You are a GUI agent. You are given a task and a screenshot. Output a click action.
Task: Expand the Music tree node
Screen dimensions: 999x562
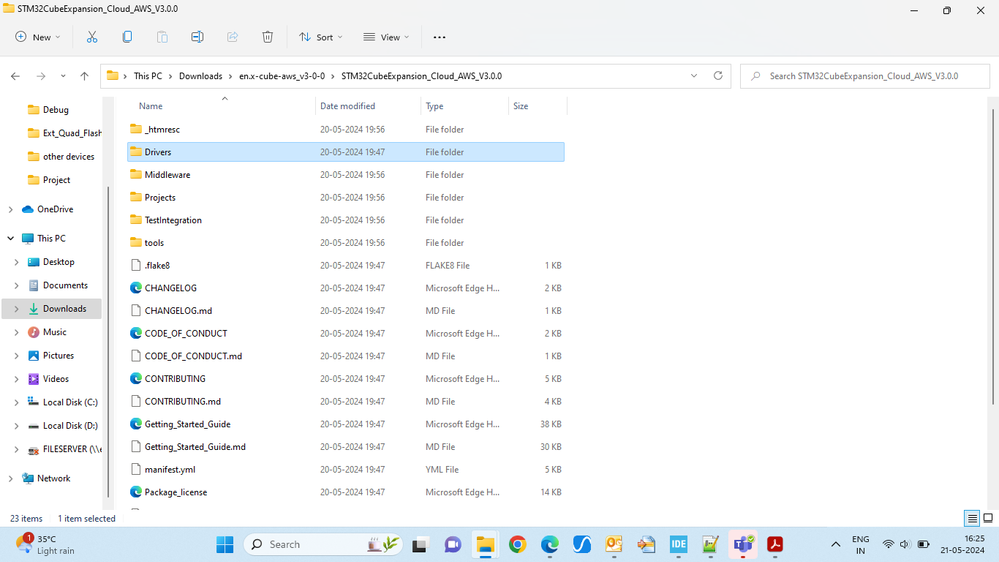17,332
